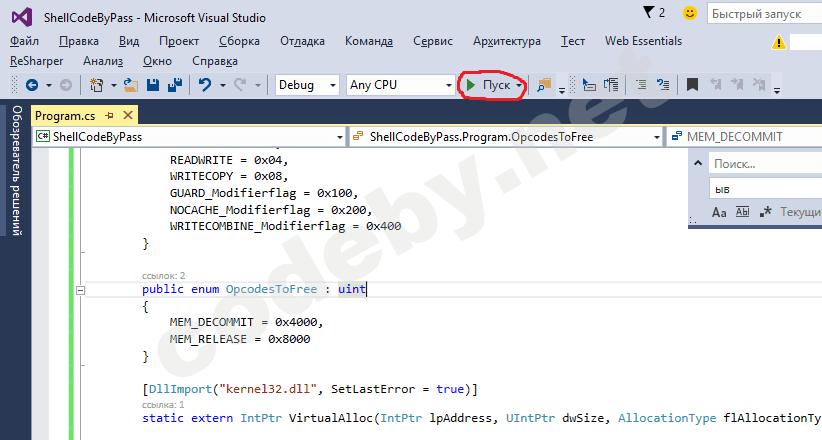Collapse the OpcodesToFree enum code block
Viewport: 822px width, 440px height.
click(81, 290)
